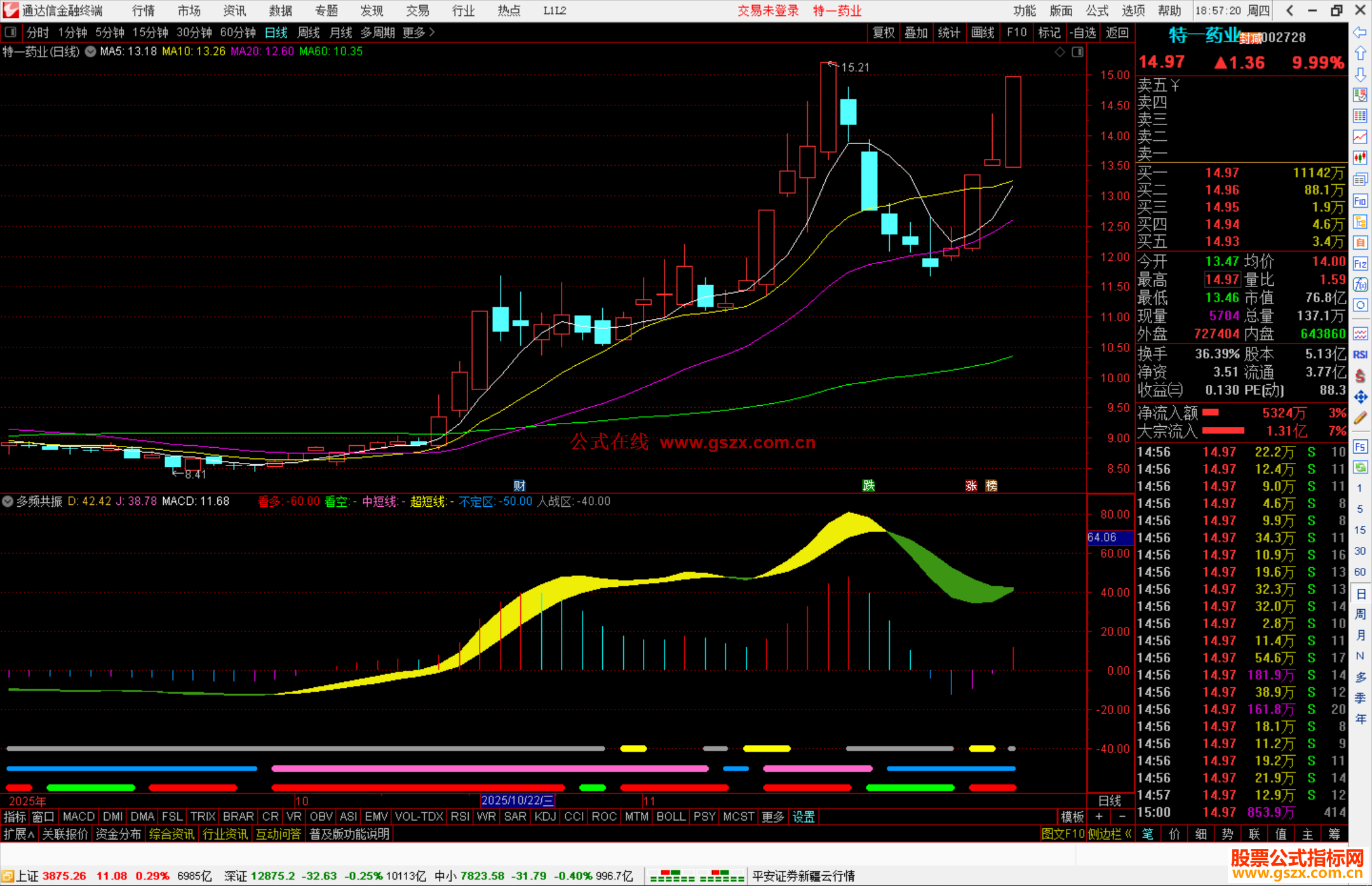Toggle the round button beside 多频共振
Viewport: 1372px width, 886px height.
(8, 501)
